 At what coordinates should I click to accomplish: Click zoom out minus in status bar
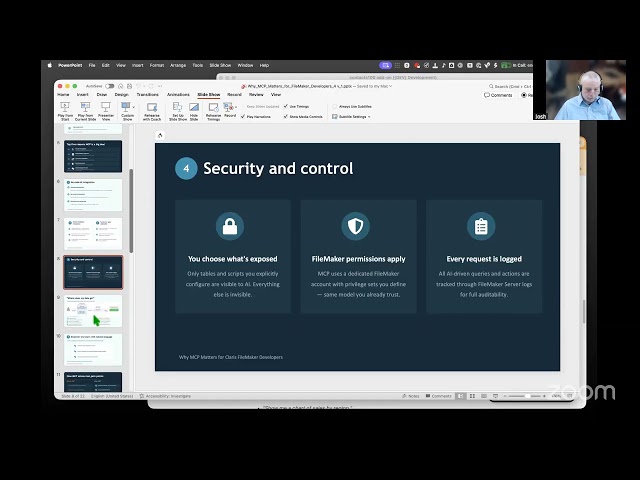(505, 396)
